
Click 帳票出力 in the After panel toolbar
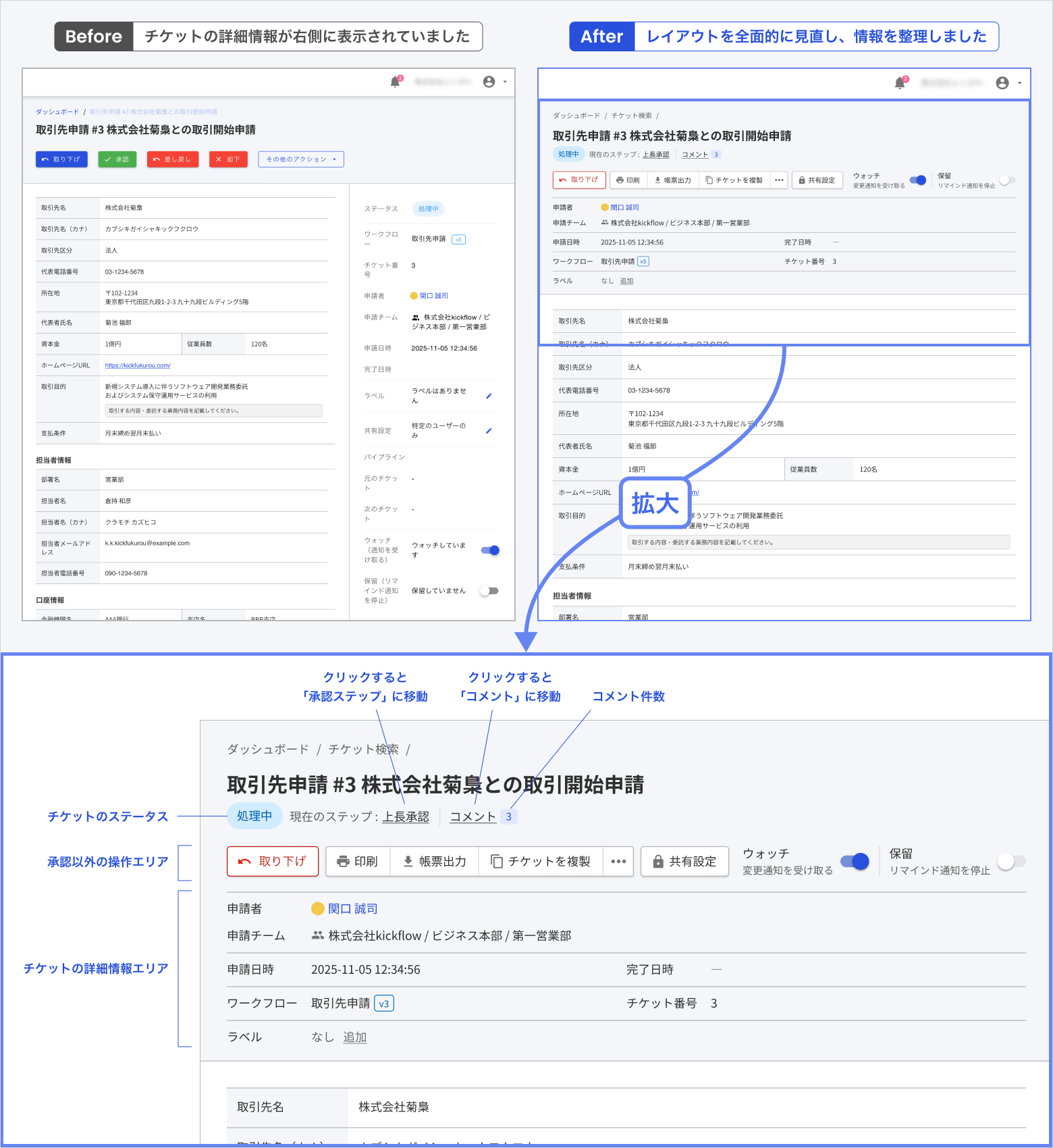[x=673, y=180]
